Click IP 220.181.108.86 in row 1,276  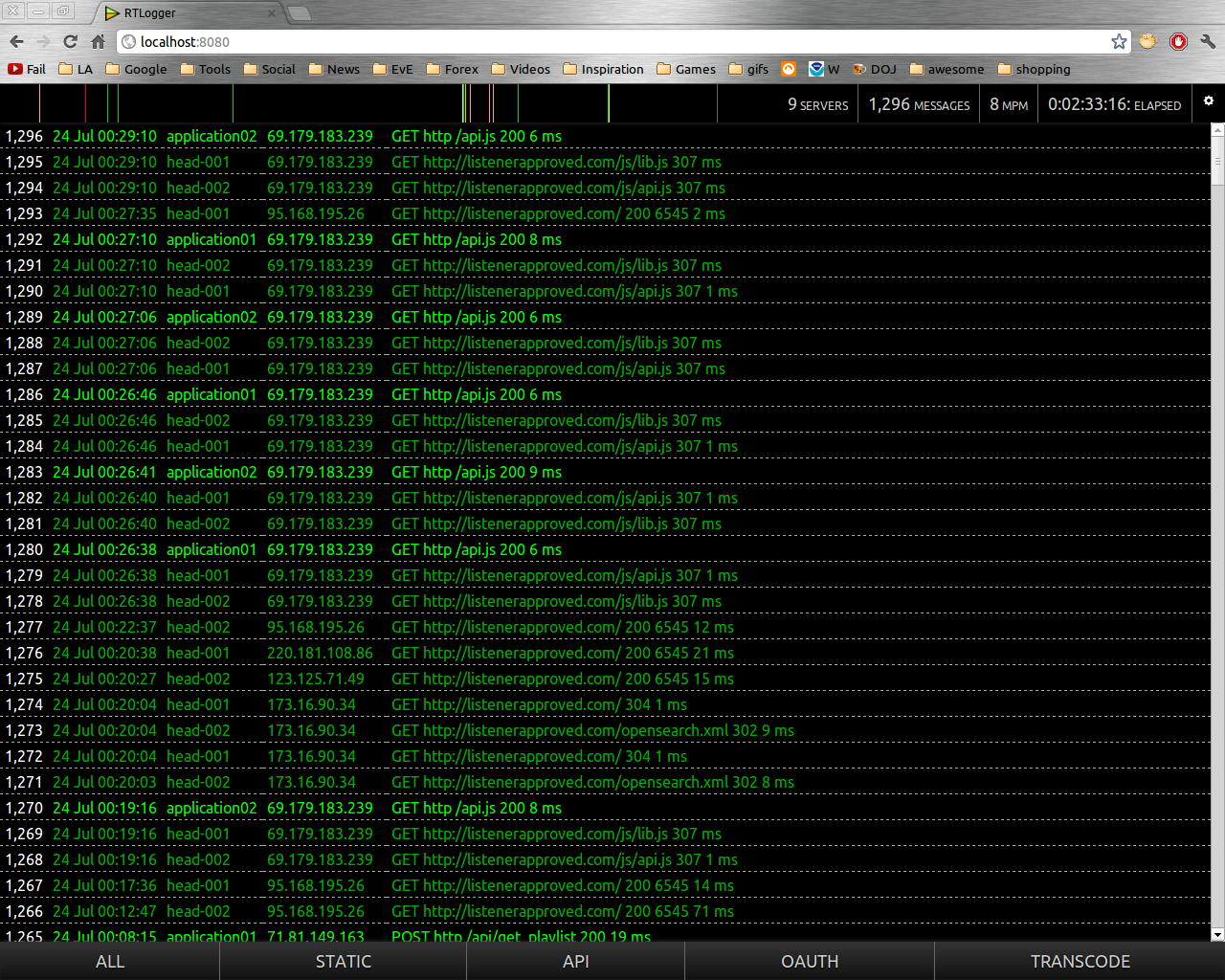(x=320, y=653)
